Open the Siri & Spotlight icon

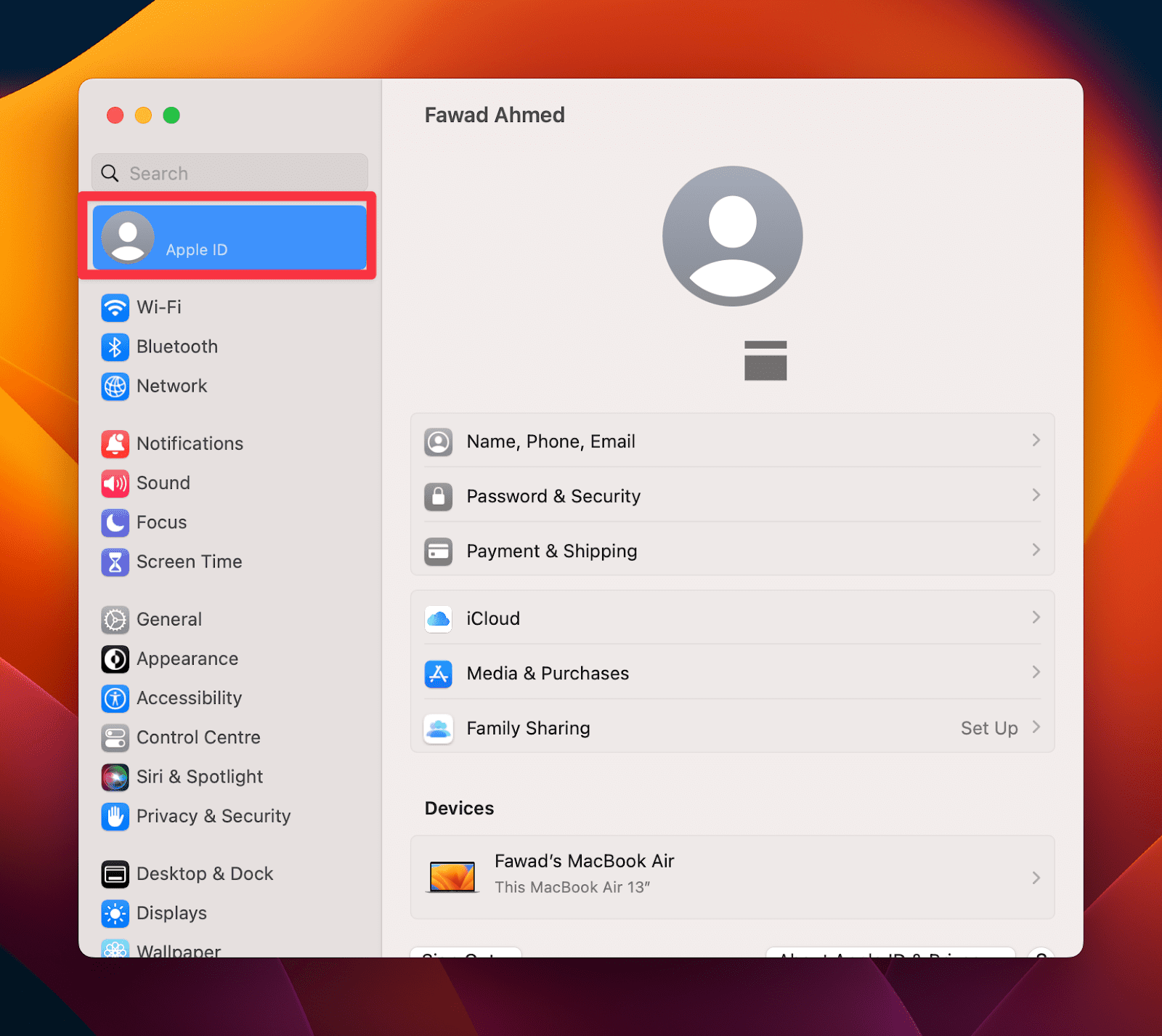tap(115, 777)
